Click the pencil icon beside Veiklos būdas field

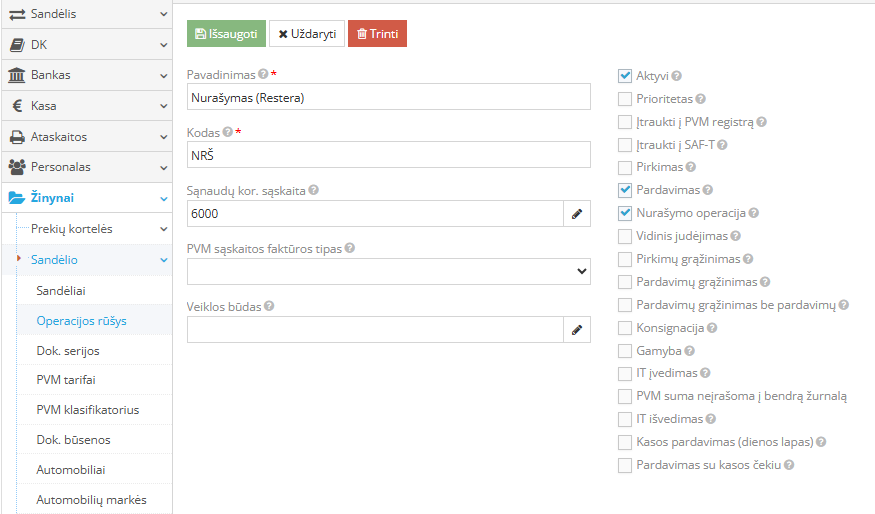point(577,330)
